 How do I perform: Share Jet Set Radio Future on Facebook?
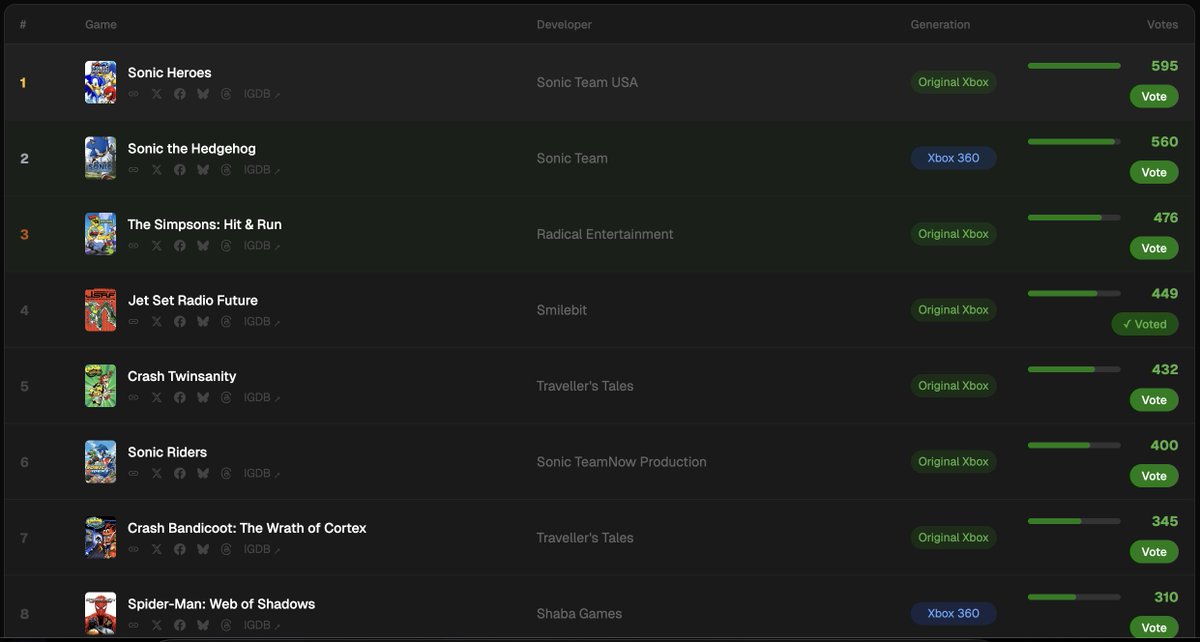click(x=180, y=322)
